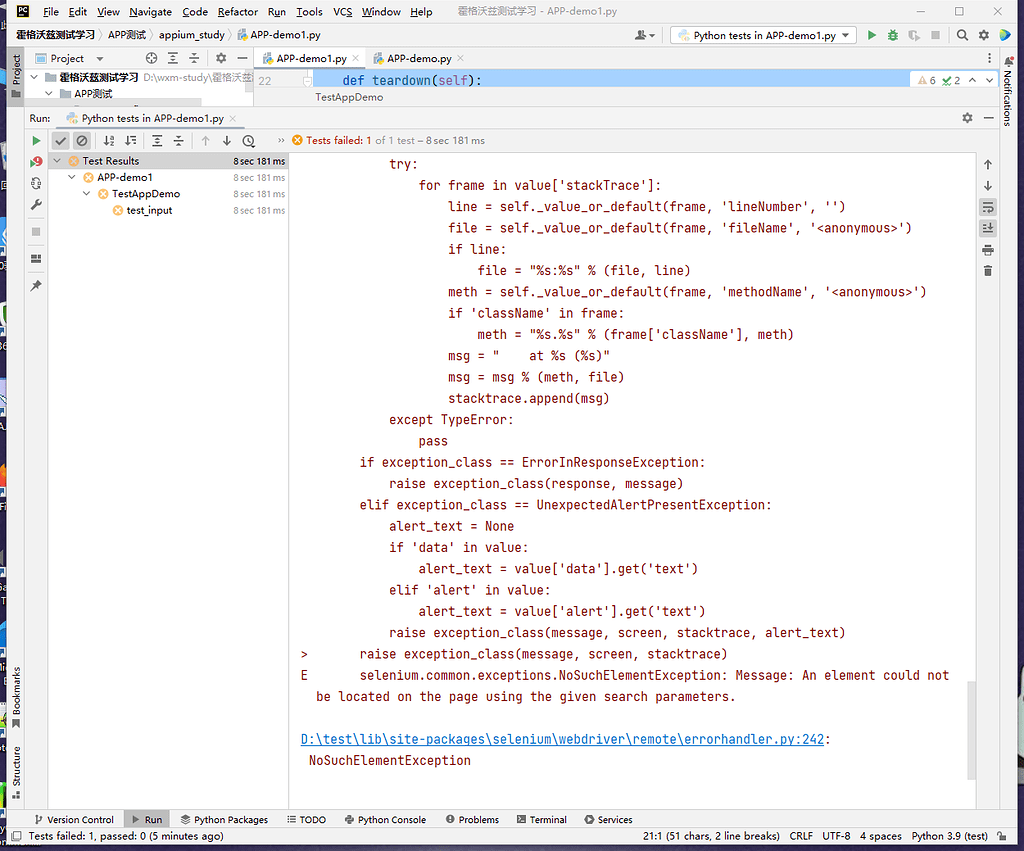This screenshot has width=1024, height=851.
Task: Select opened file locate icon in Project panel
Action: pos(152,58)
